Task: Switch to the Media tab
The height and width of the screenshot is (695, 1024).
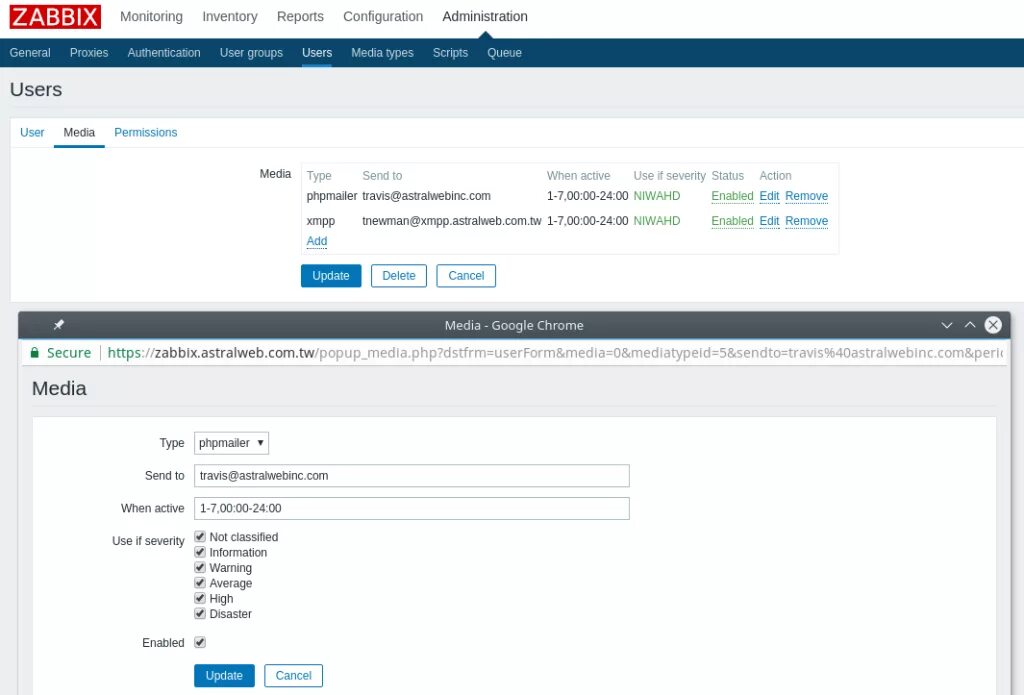Action: pos(79,133)
